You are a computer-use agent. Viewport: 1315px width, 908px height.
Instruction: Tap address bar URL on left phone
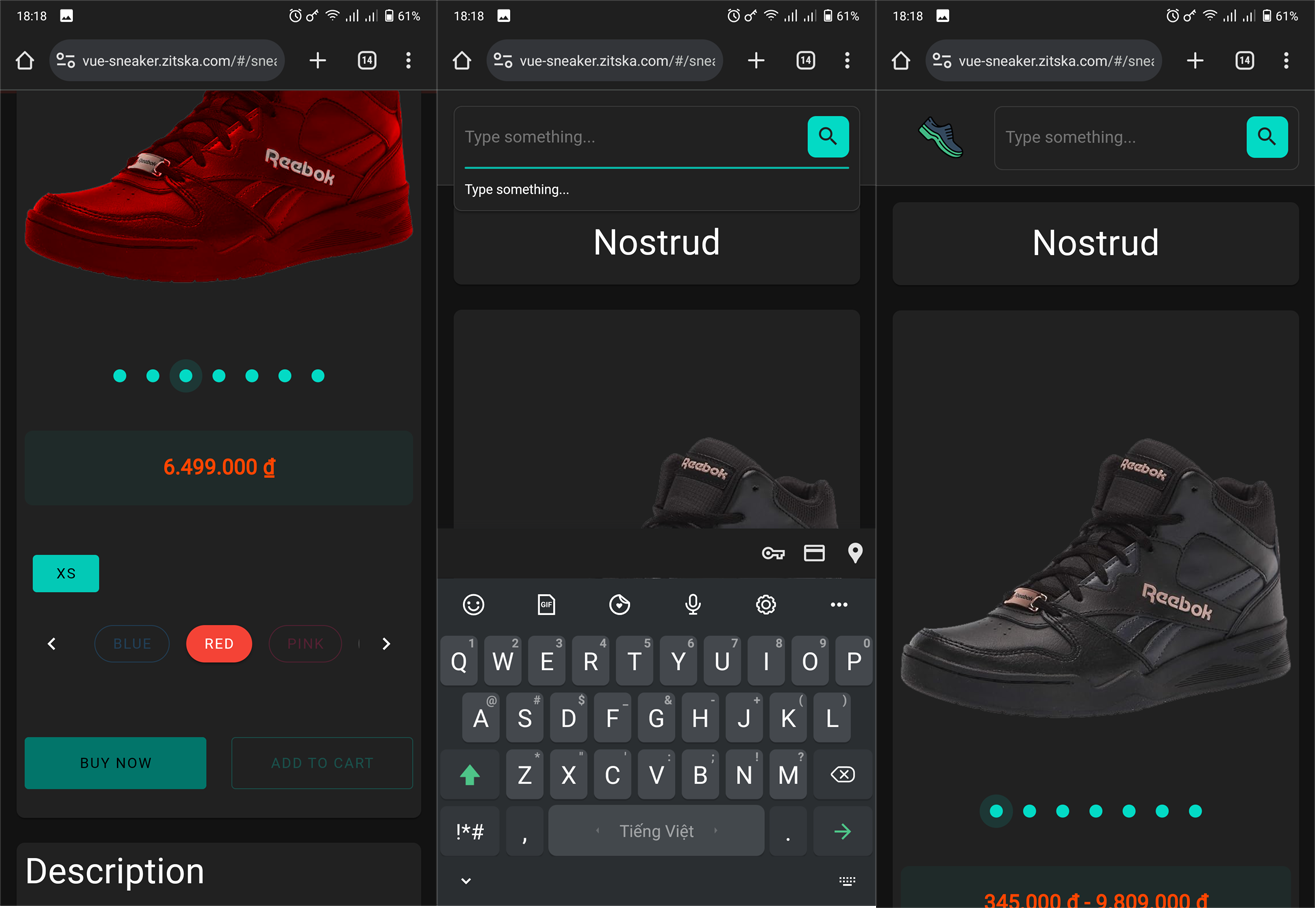[x=182, y=61]
